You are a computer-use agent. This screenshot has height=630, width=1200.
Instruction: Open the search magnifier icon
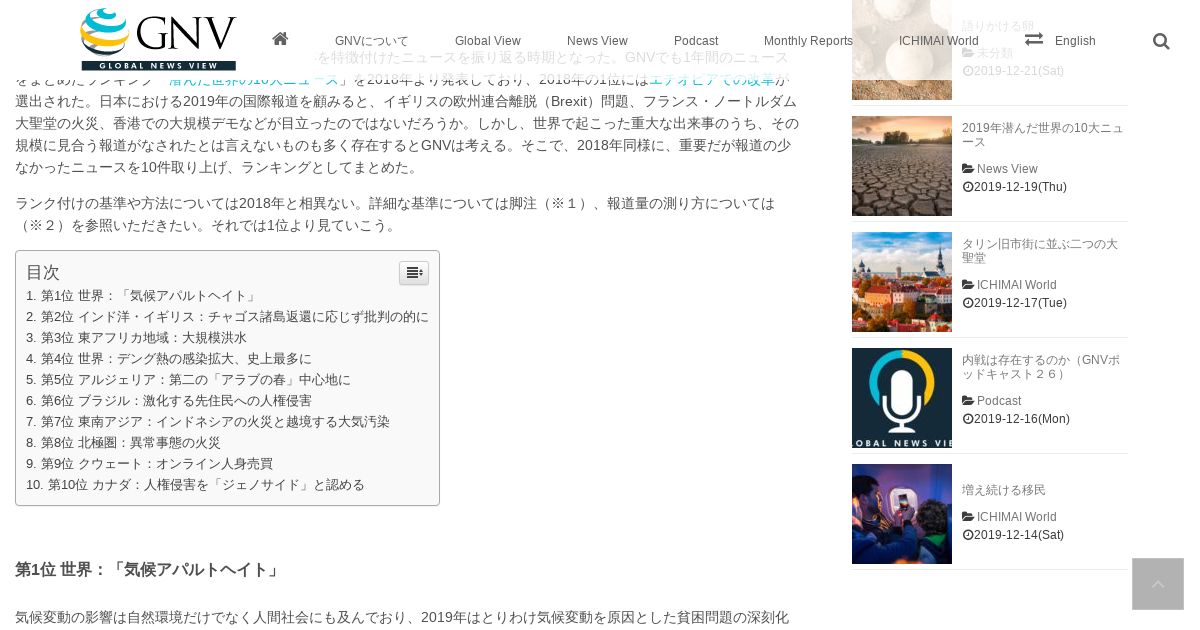tap(1161, 41)
